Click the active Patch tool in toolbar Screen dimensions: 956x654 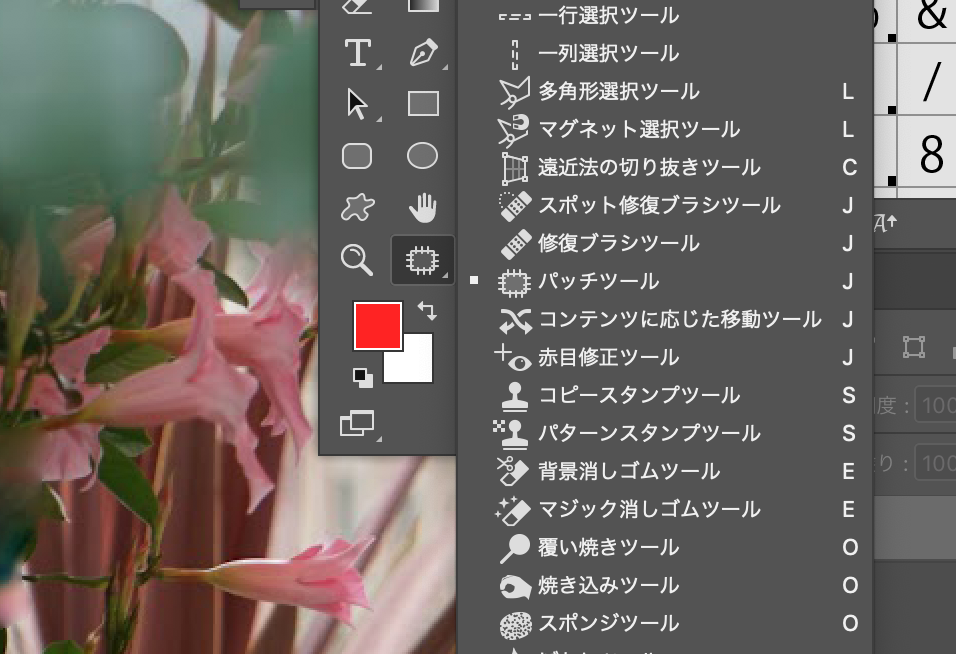pos(422,260)
